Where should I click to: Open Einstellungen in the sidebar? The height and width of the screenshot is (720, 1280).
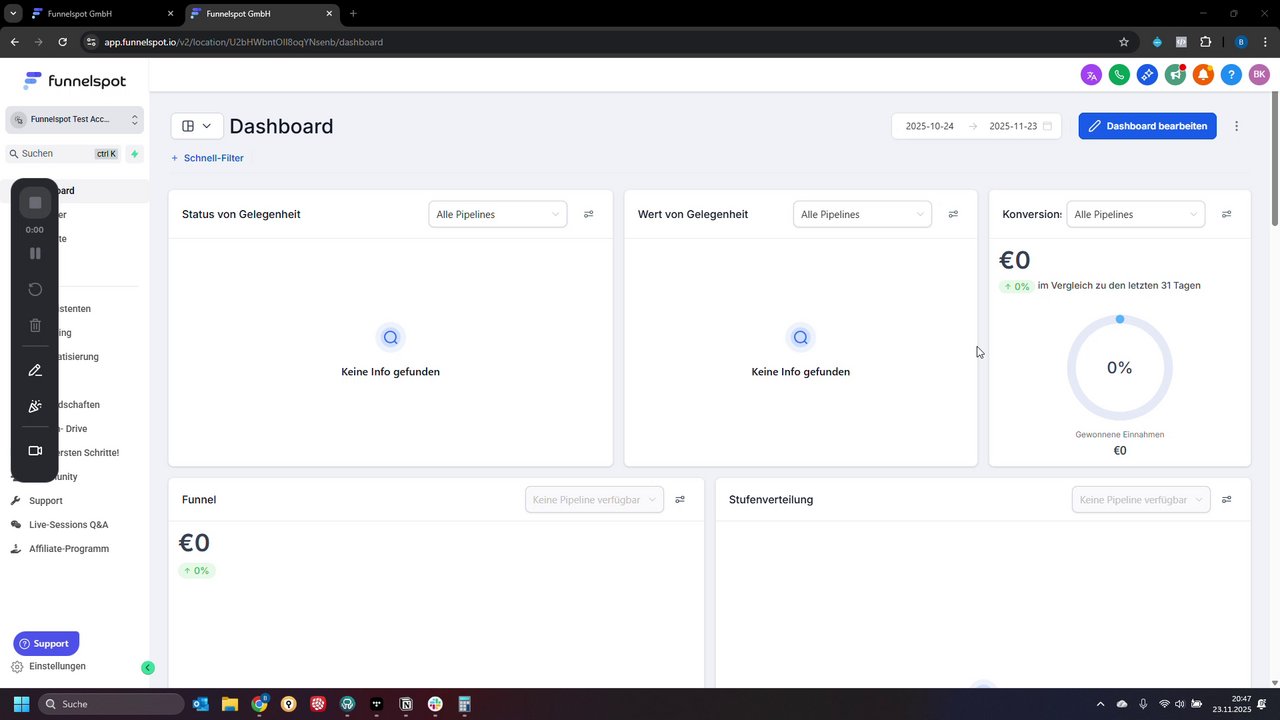tap(58, 667)
